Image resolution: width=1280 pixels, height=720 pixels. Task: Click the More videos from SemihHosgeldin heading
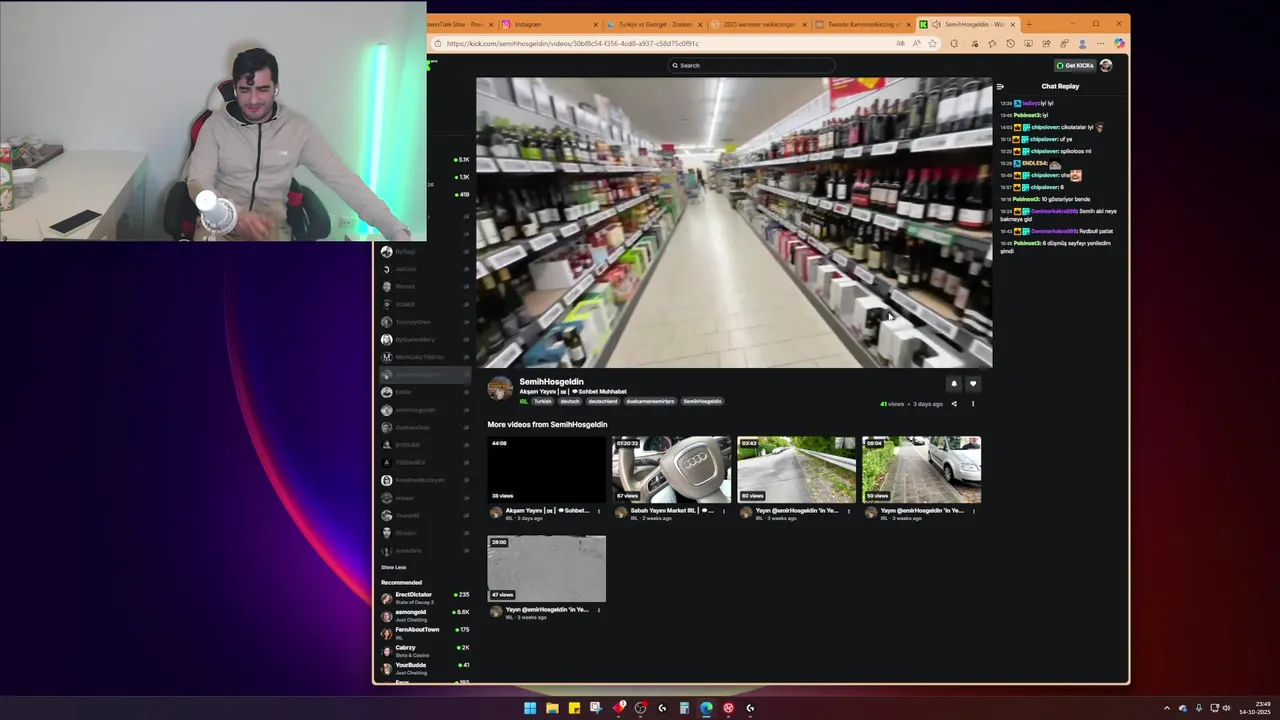tap(547, 424)
